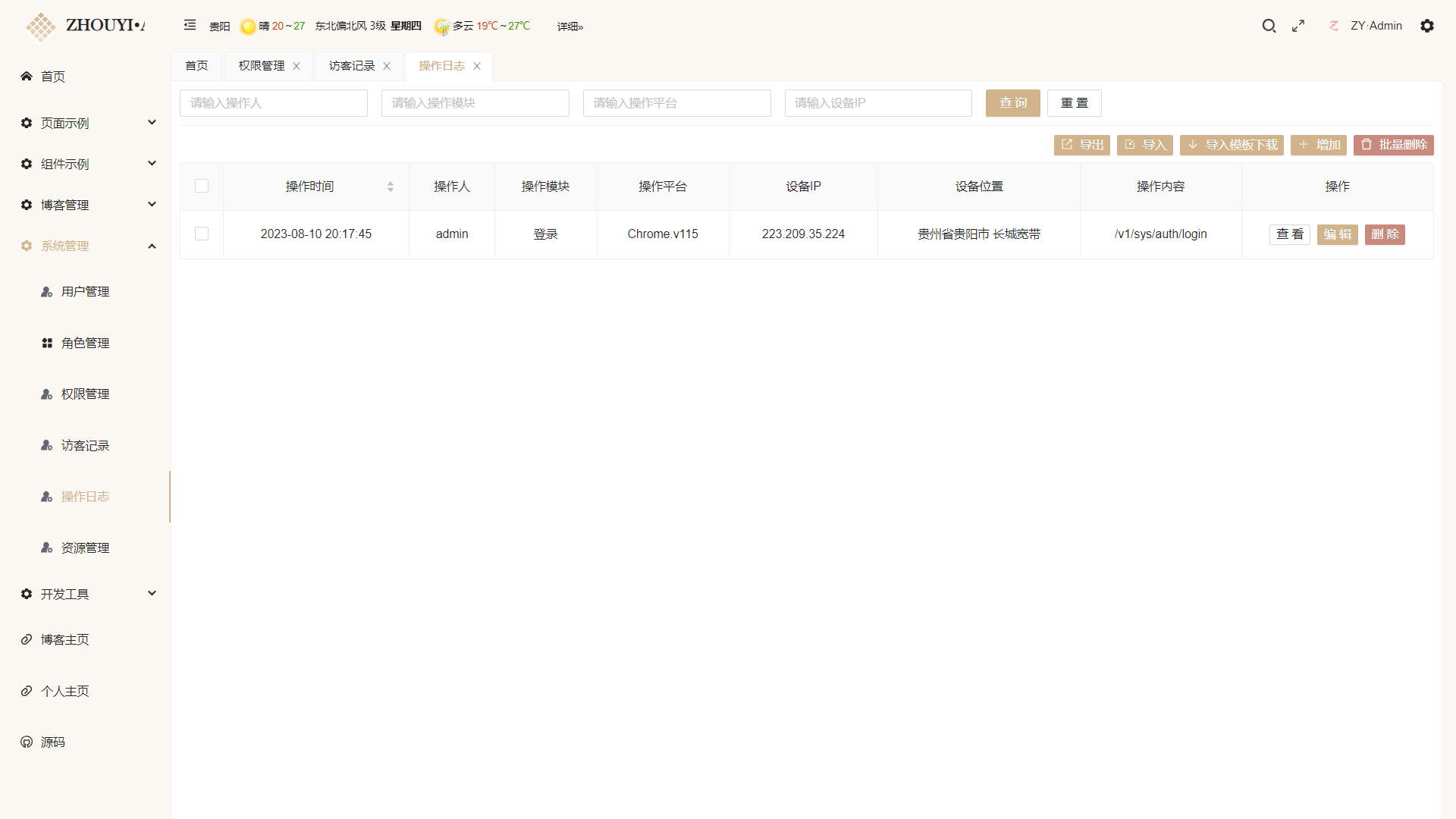Click the 导出 export button
The image size is (1456, 819).
click(1081, 145)
